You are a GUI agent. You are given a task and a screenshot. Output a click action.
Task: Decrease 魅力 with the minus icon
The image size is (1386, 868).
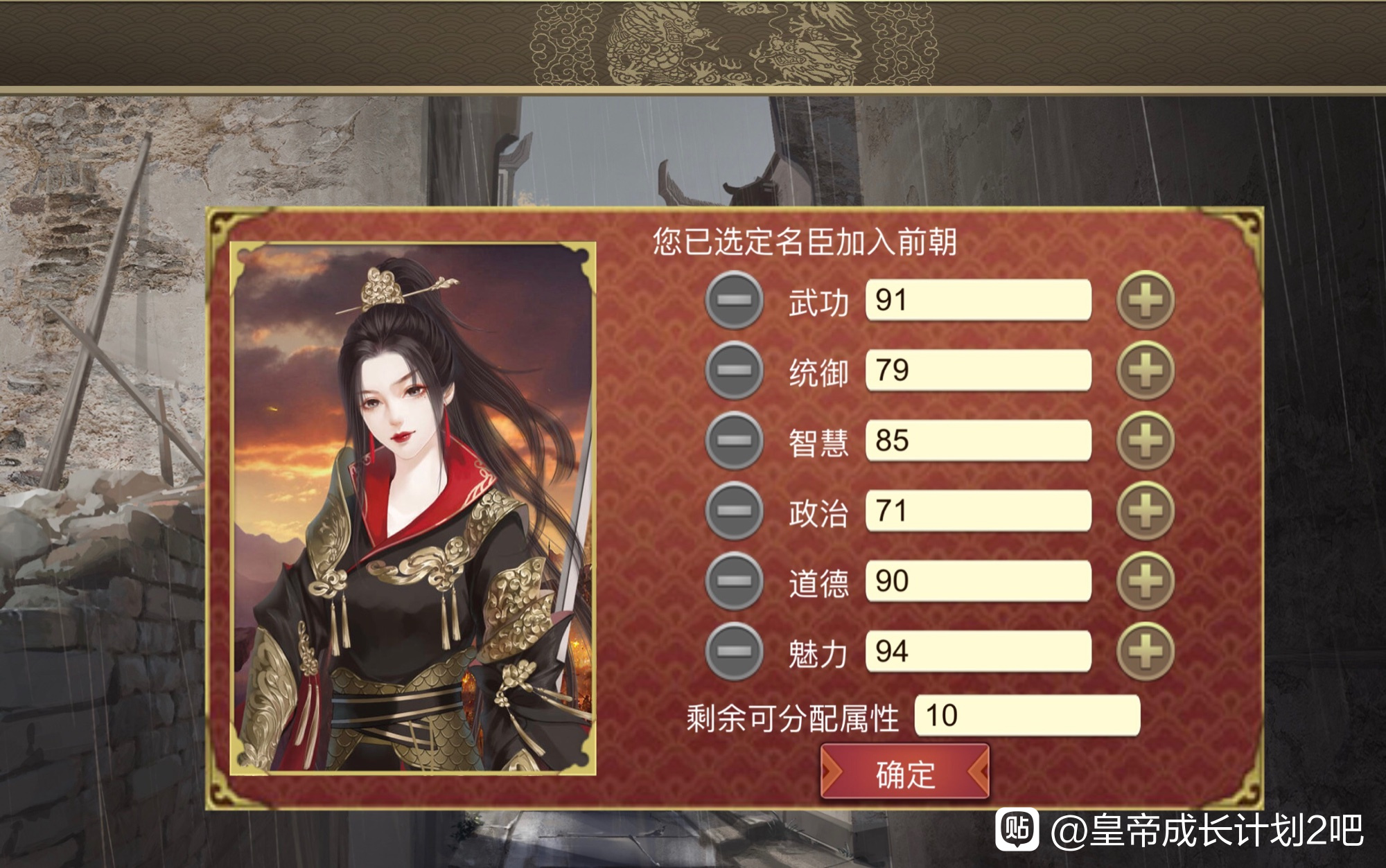click(x=735, y=651)
